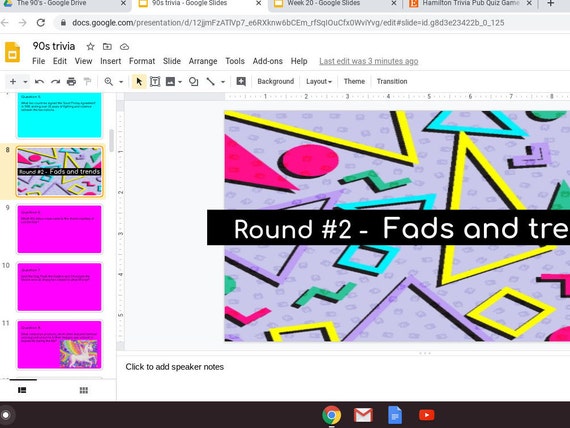Viewport: 570px width, 428px height.
Task: Close the Week 20 Google Slides tab
Action: 394,3
